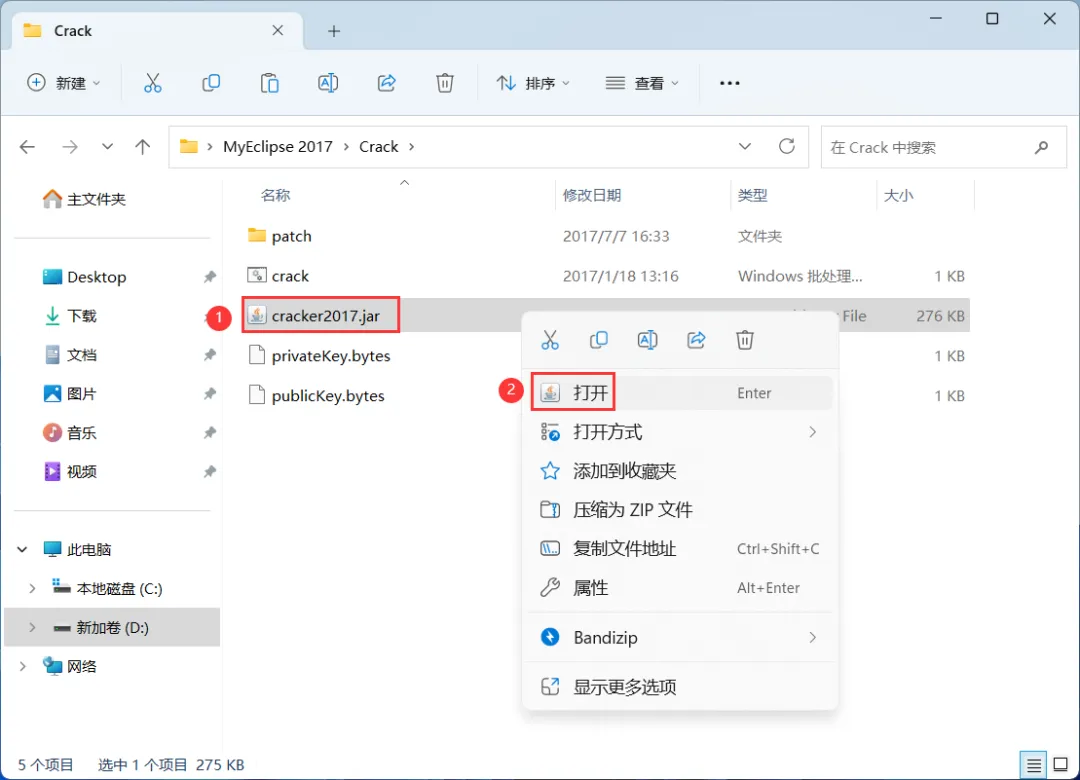The image size is (1080, 780).
Task: Expand the chevron after Crack in the breadcrumb
Action: [x=412, y=147]
